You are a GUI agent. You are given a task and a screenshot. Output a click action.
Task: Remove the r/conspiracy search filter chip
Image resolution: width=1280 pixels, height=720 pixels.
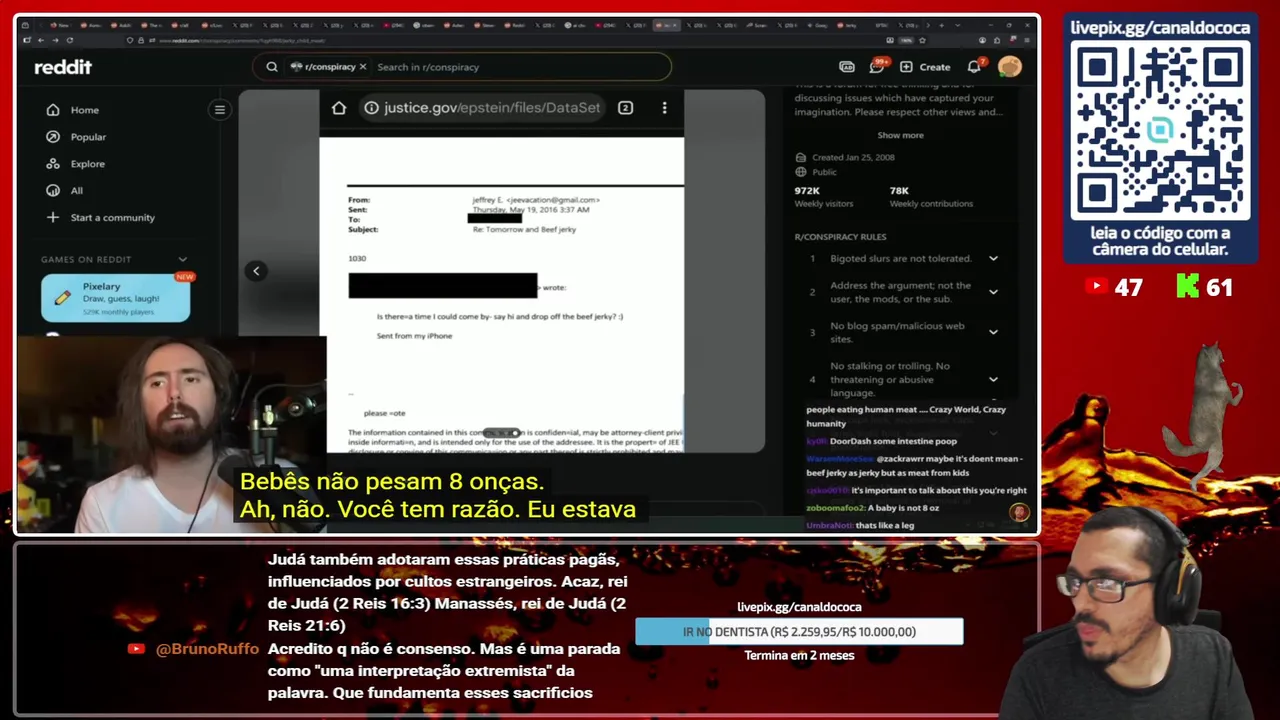[x=363, y=67]
